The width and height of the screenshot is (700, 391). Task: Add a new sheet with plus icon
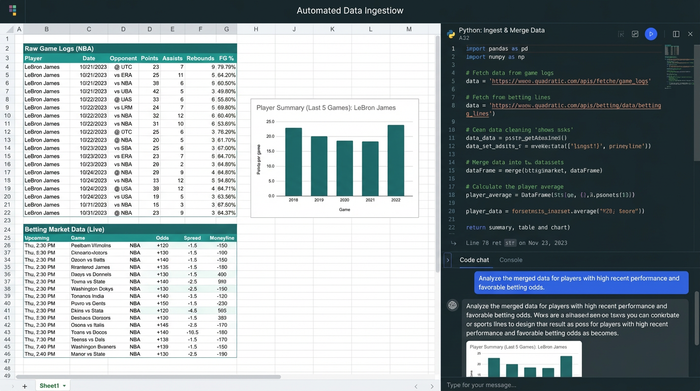point(25,386)
